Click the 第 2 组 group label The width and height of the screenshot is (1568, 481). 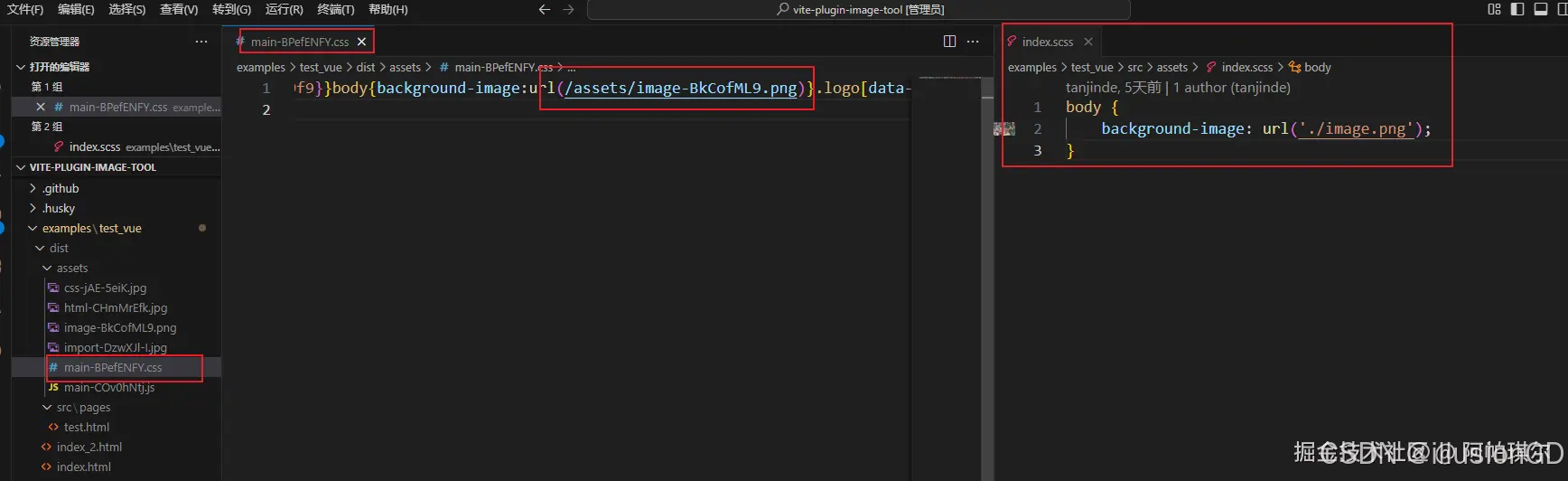[47, 127]
